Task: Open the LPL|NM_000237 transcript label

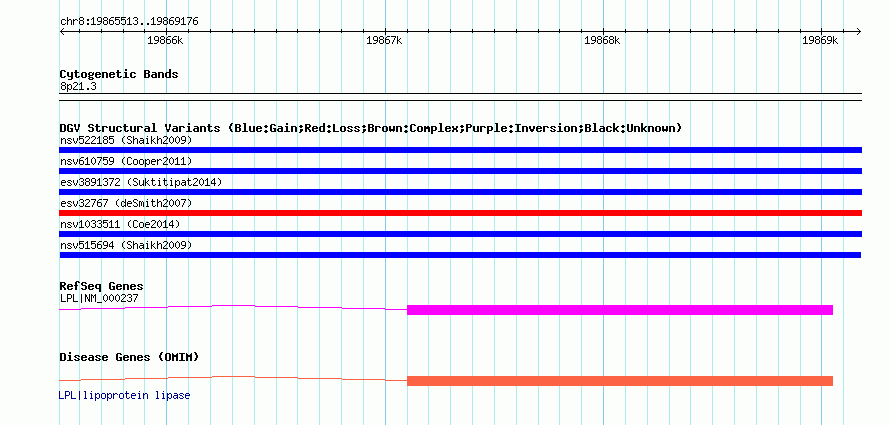Action: coord(99,298)
